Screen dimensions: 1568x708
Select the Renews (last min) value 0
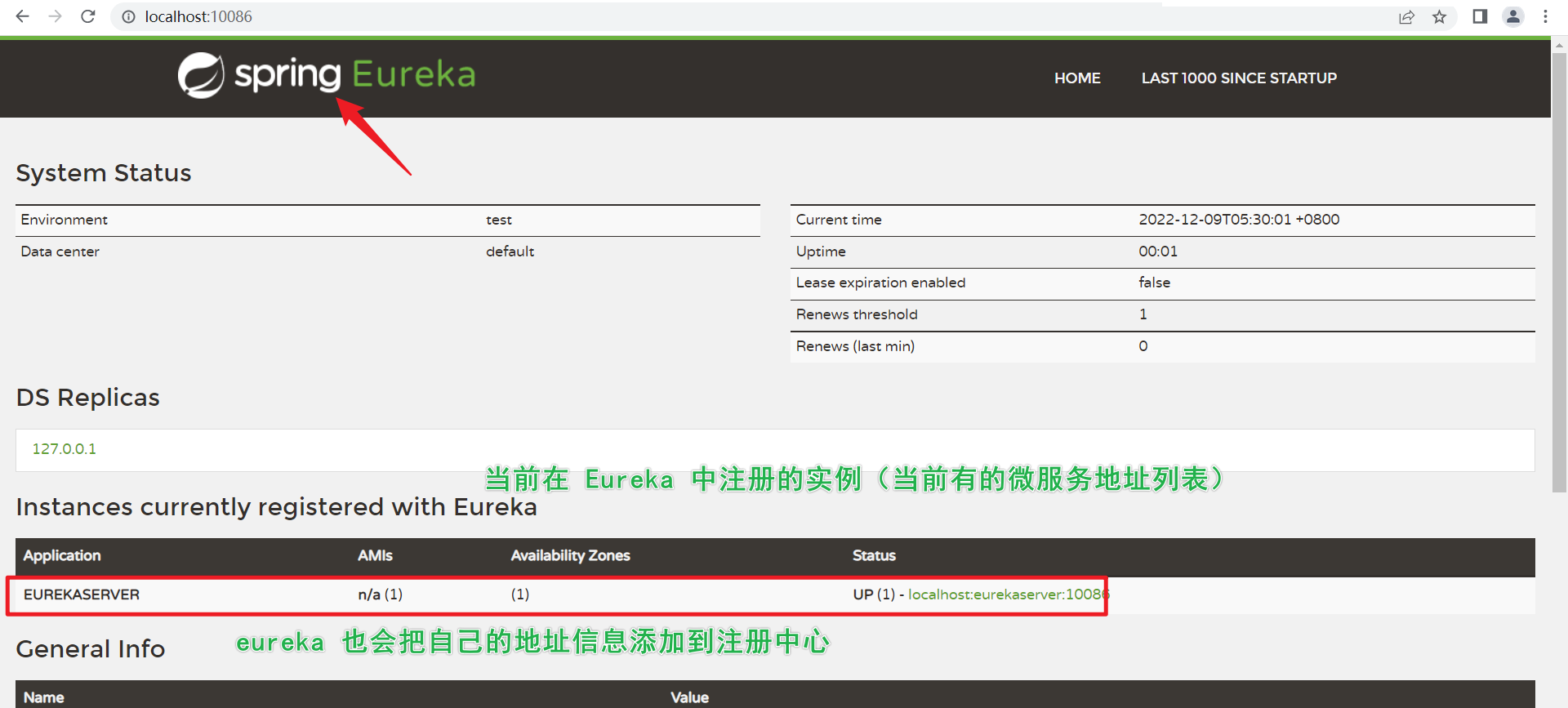1143,346
